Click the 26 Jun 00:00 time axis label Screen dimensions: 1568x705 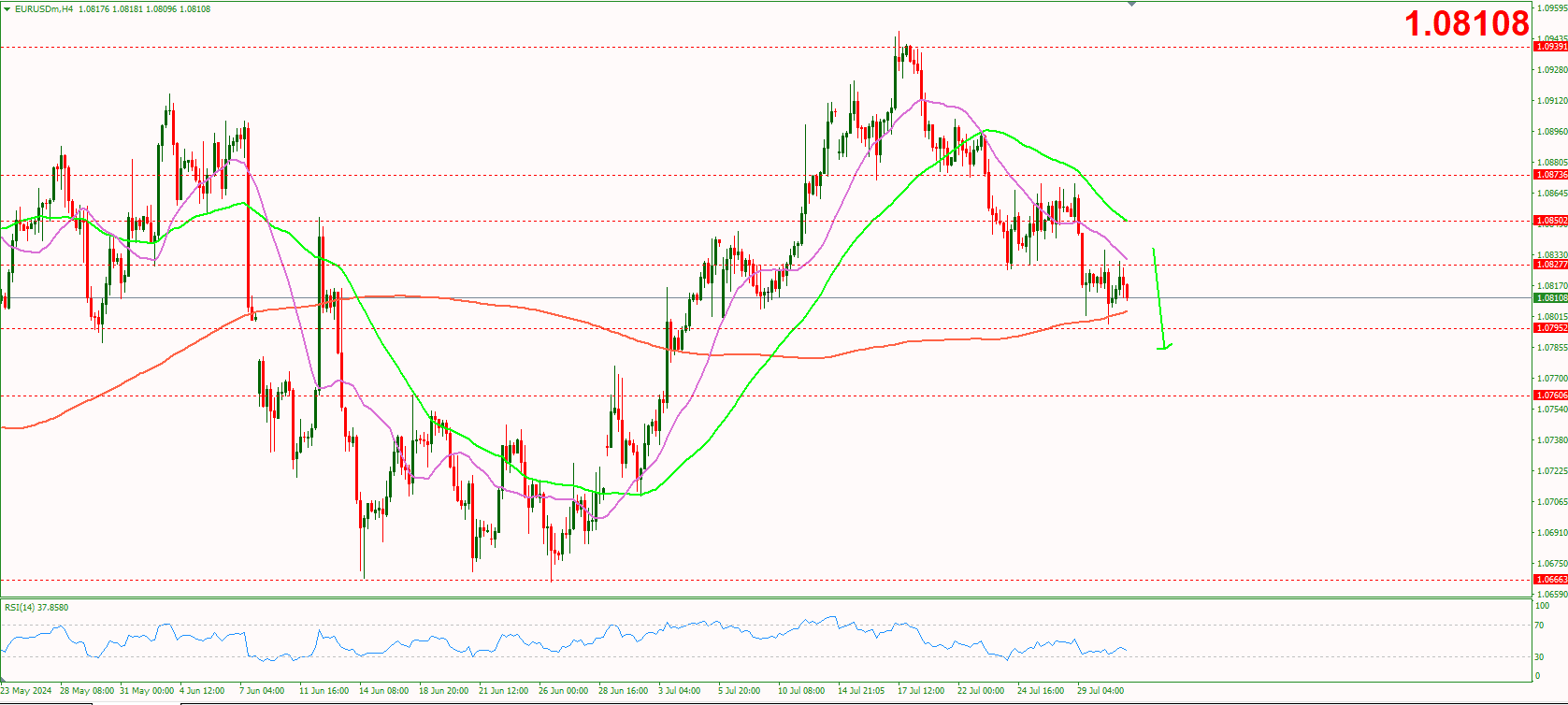coord(563,691)
